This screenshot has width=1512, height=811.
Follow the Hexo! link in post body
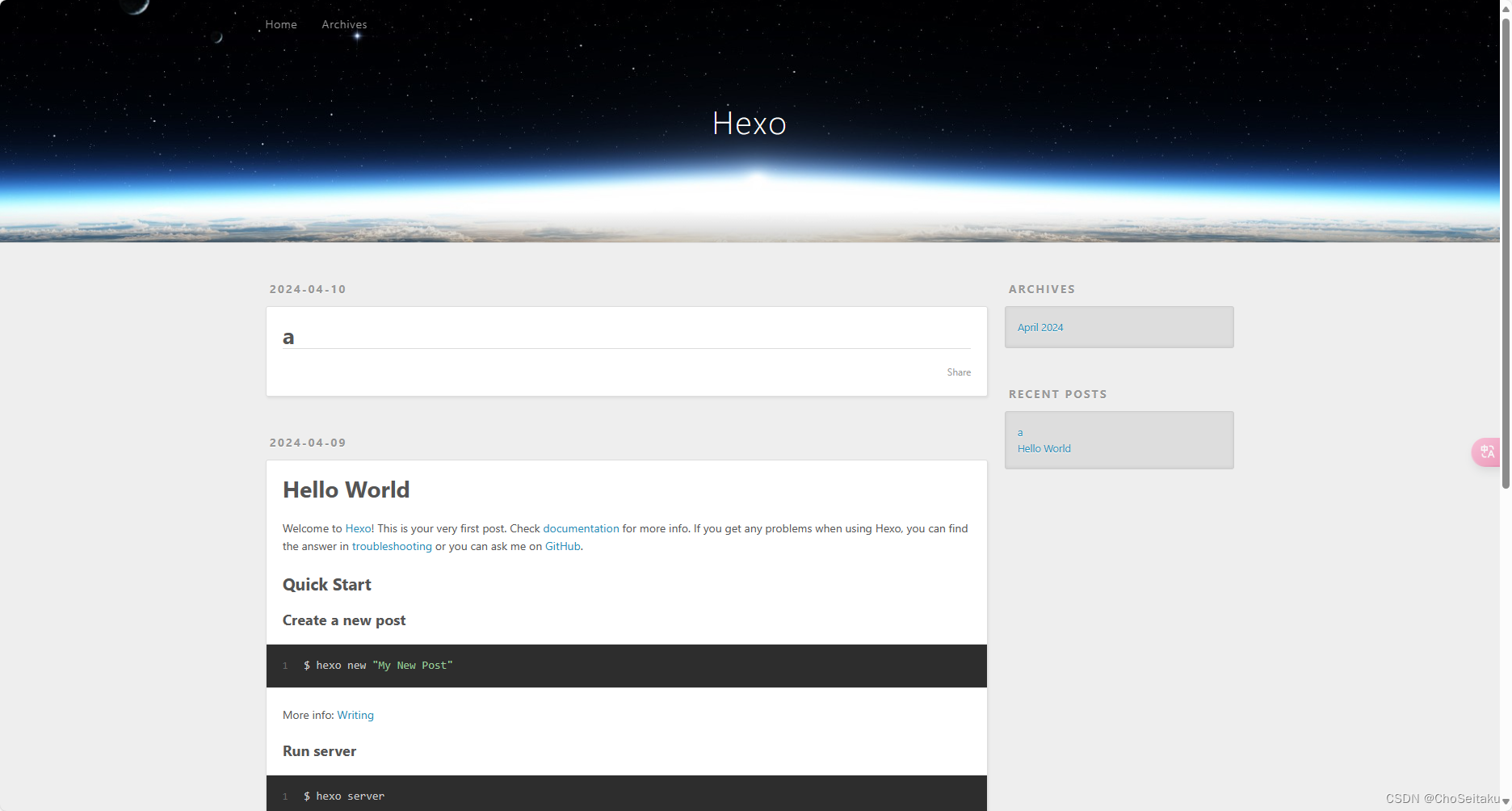coord(359,528)
